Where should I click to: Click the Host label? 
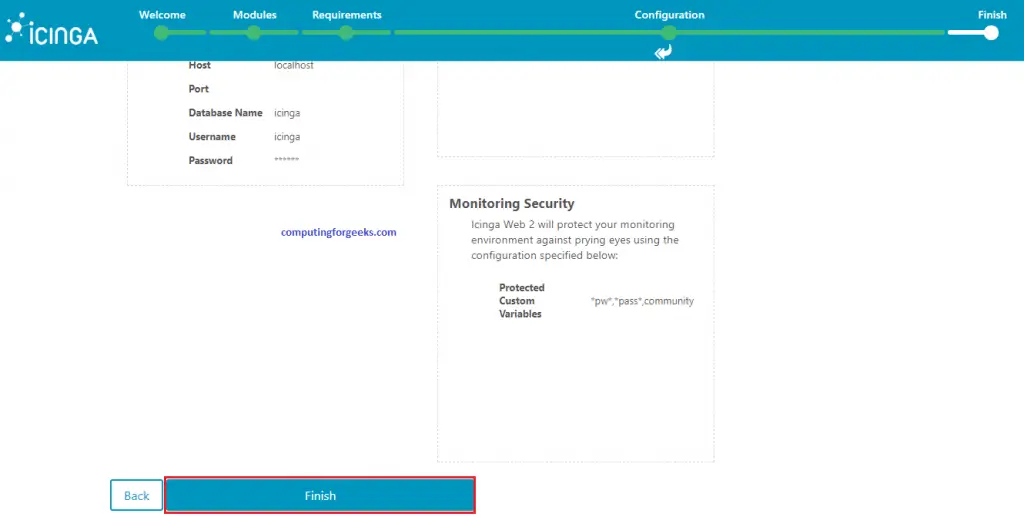click(200, 65)
